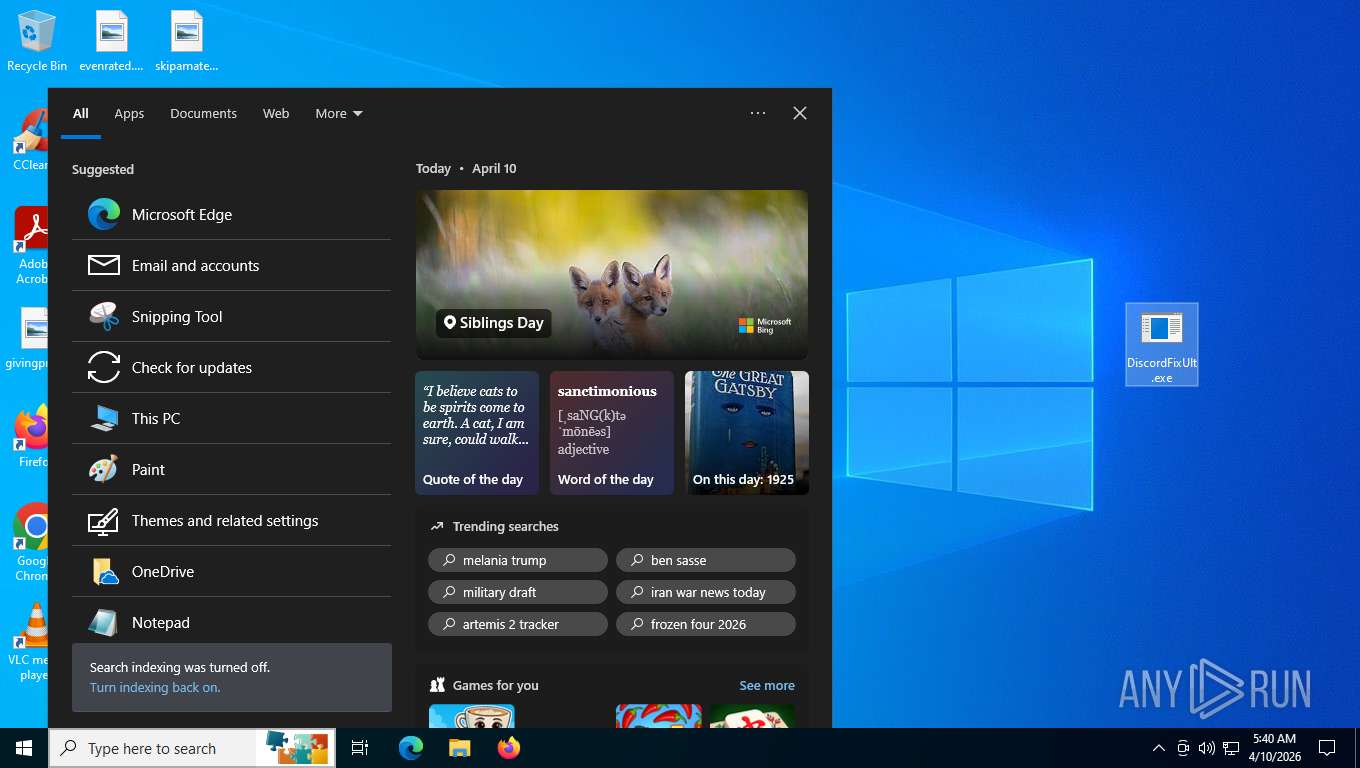The height and width of the screenshot is (768, 1360).
Task: Select the skipamate desktop image file
Action: 187,41
